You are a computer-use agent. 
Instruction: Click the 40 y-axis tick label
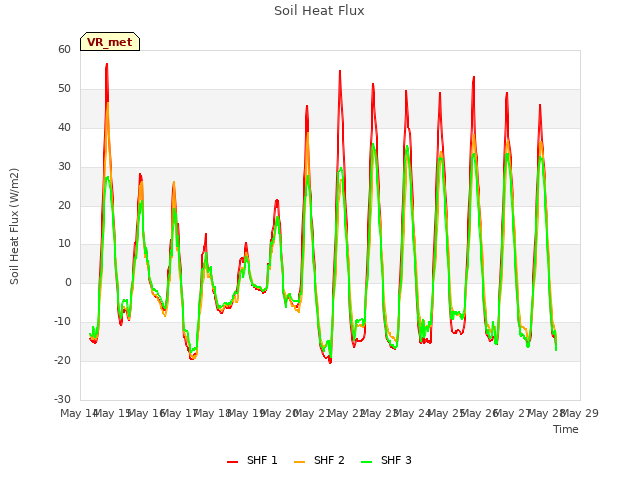click(x=64, y=127)
